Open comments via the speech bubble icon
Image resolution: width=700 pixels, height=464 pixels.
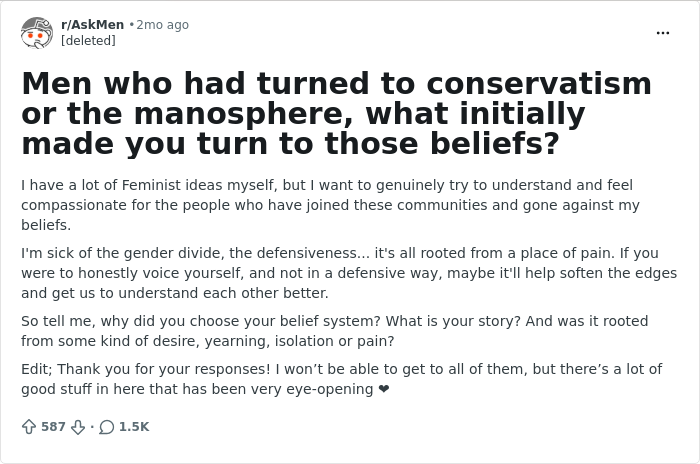coord(106,427)
